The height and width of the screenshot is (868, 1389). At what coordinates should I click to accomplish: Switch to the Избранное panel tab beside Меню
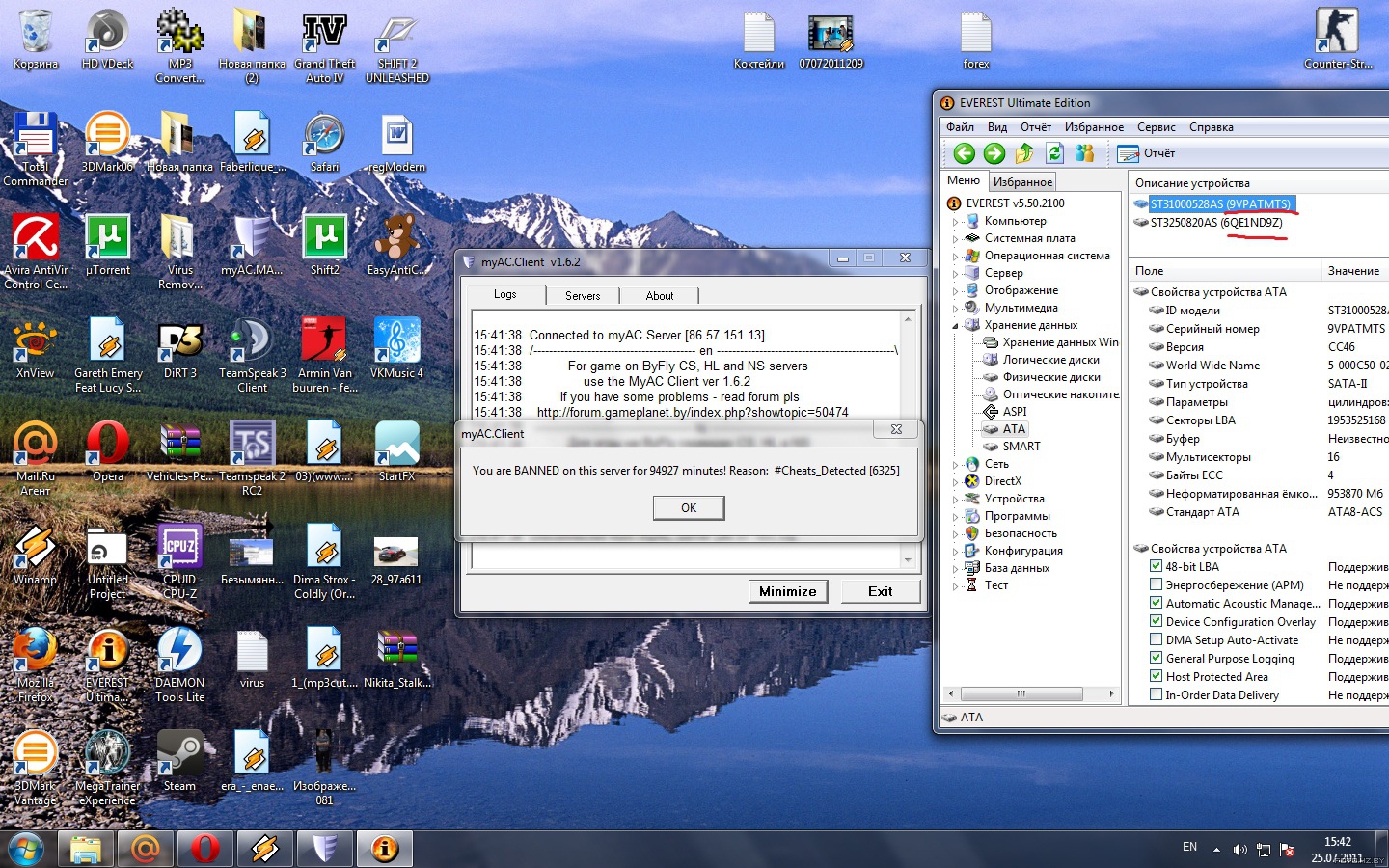[x=1022, y=181]
